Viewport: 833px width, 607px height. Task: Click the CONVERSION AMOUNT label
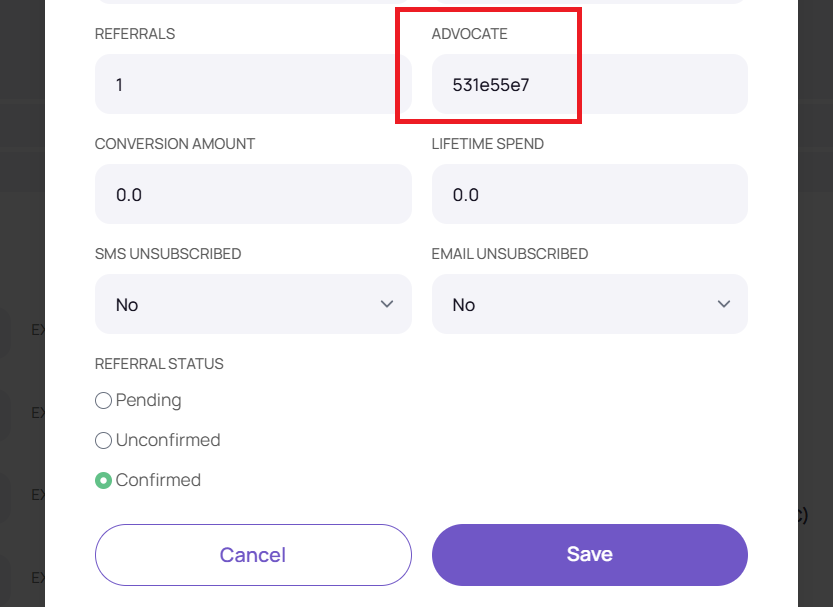coord(175,144)
